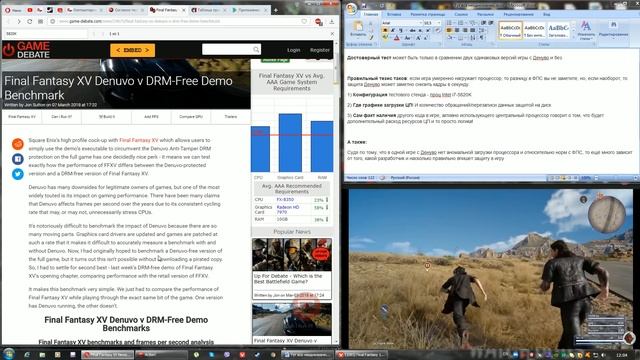This screenshot has height=360, width=640.
Task: Open the Вид ribbon tab in Word
Action: (x=547, y=14)
